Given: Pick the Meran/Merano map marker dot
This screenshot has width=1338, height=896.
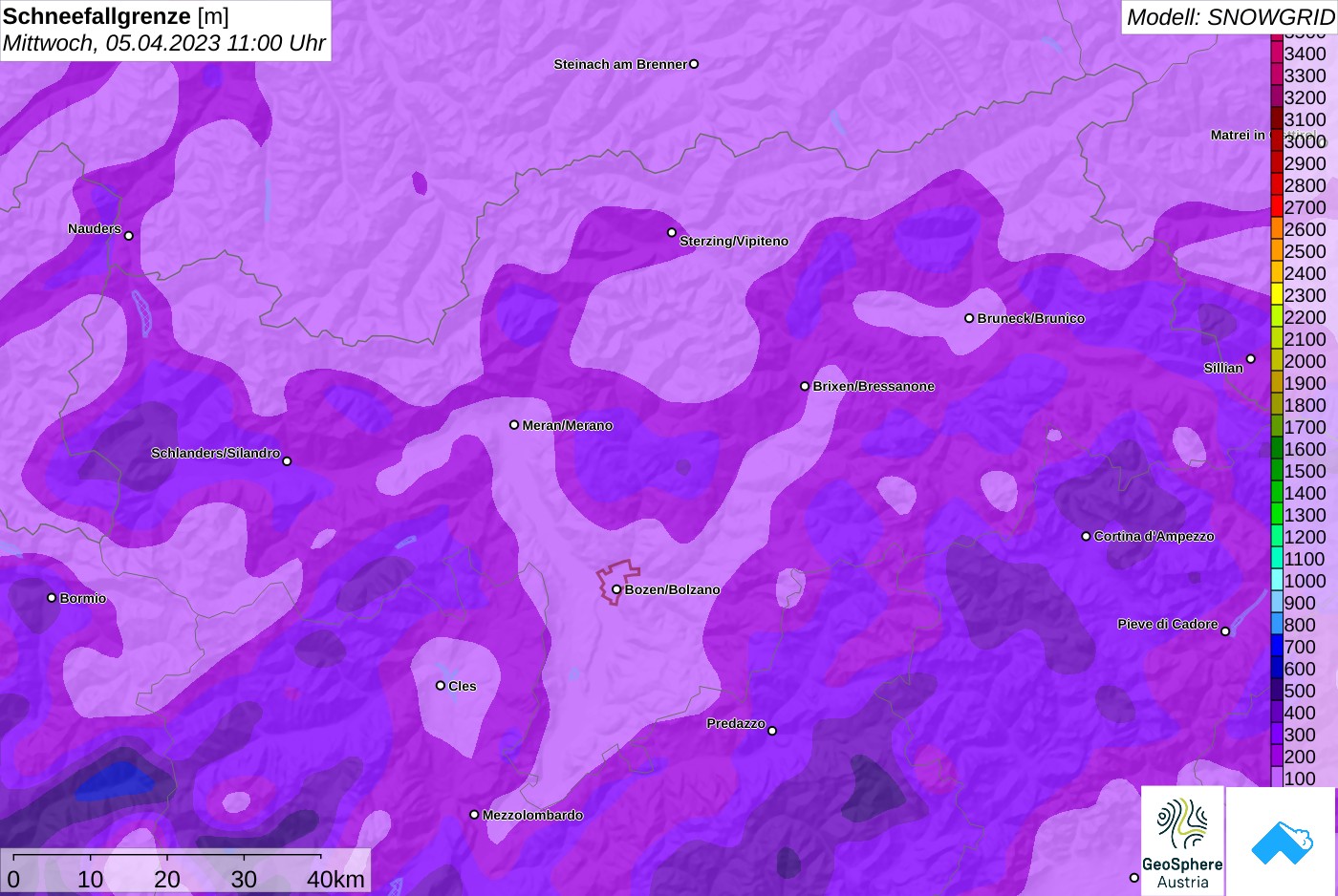Looking at the screenshot, I should click(x=514, y=425).
